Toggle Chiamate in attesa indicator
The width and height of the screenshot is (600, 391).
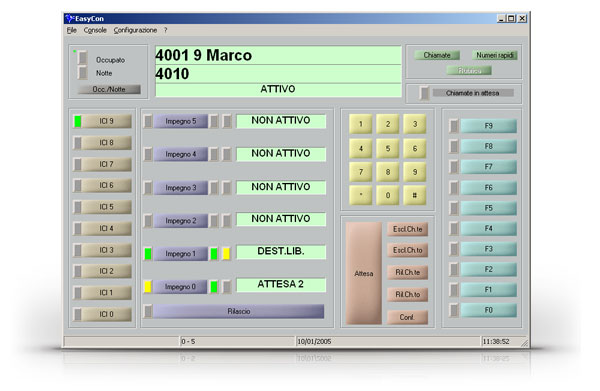tap(424, 93)
